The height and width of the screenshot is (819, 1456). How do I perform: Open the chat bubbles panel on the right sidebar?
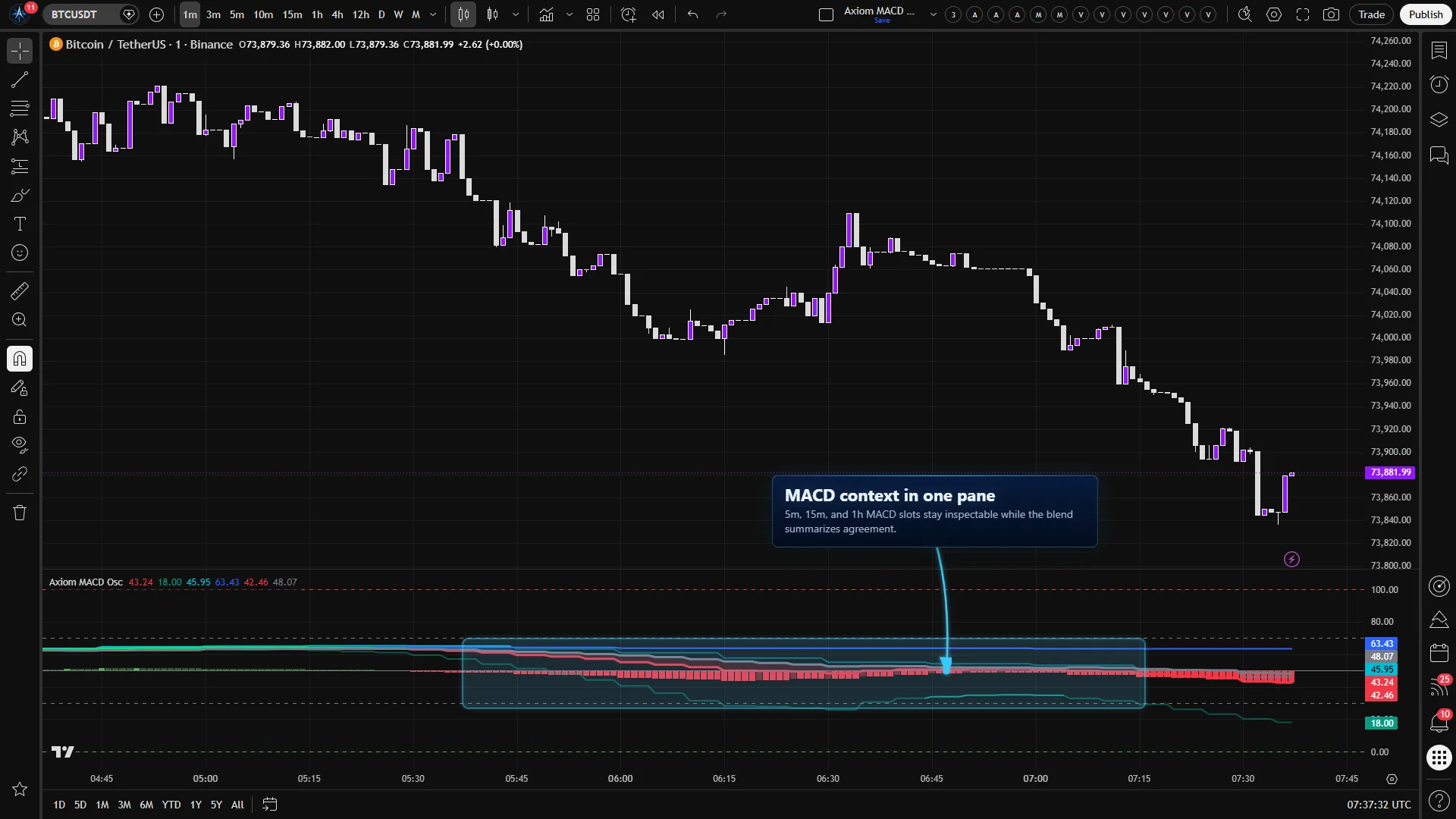click(x=1439, y=155)
